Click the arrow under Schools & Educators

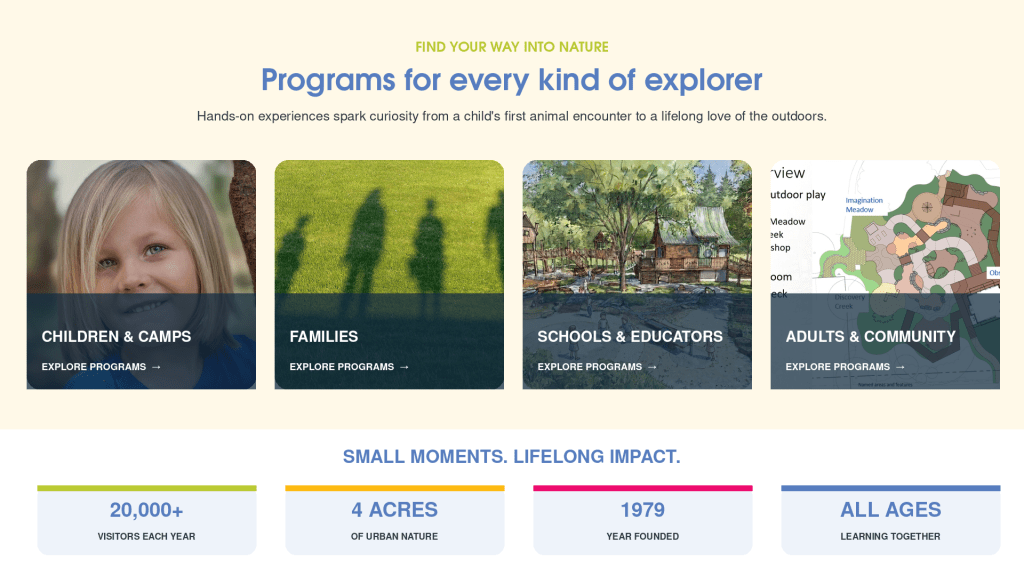pos(652,367)
